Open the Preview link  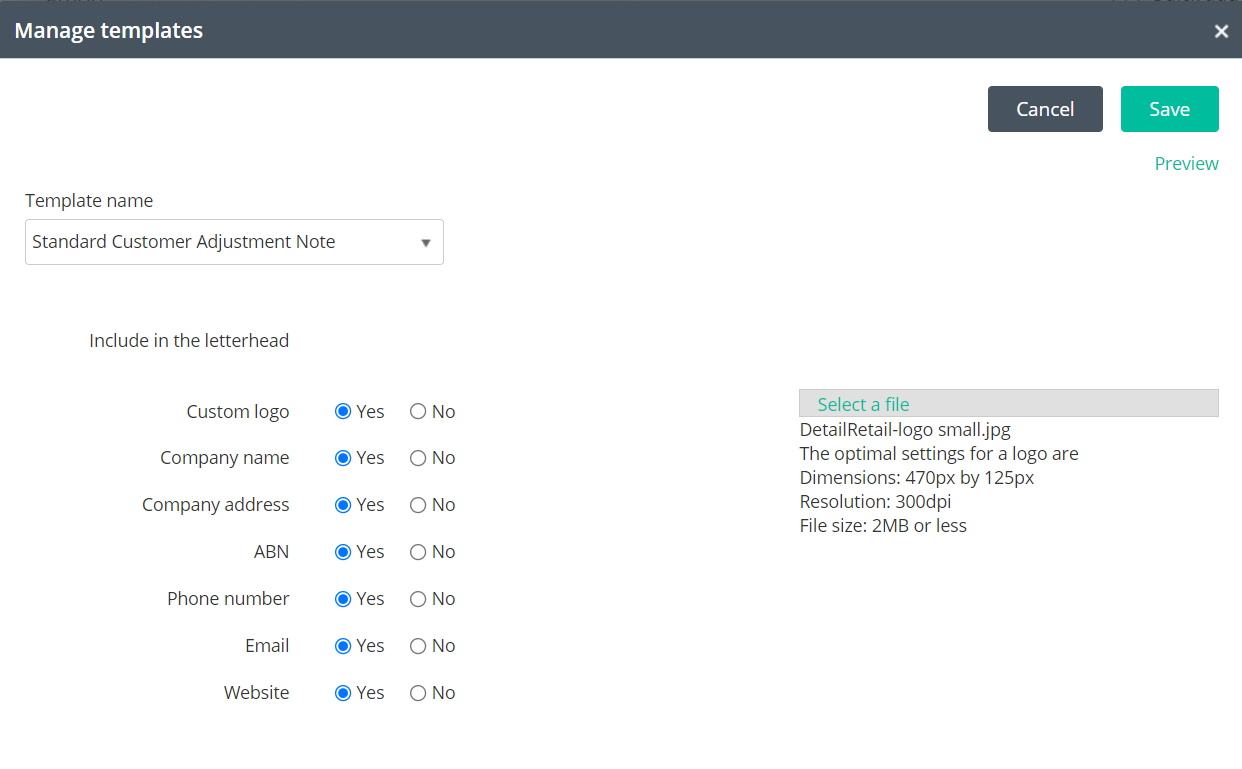click(x=1186, y=163)
